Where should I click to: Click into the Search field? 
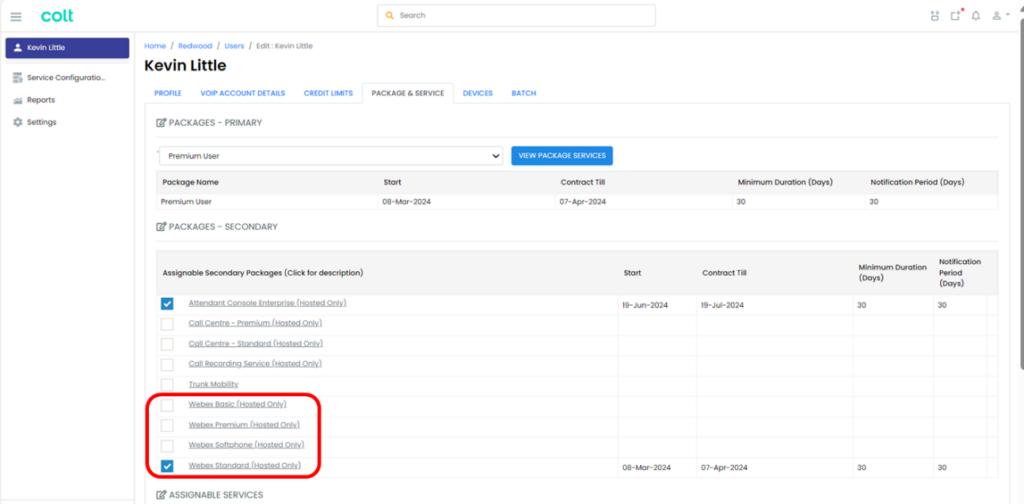[x=516, y=15]
